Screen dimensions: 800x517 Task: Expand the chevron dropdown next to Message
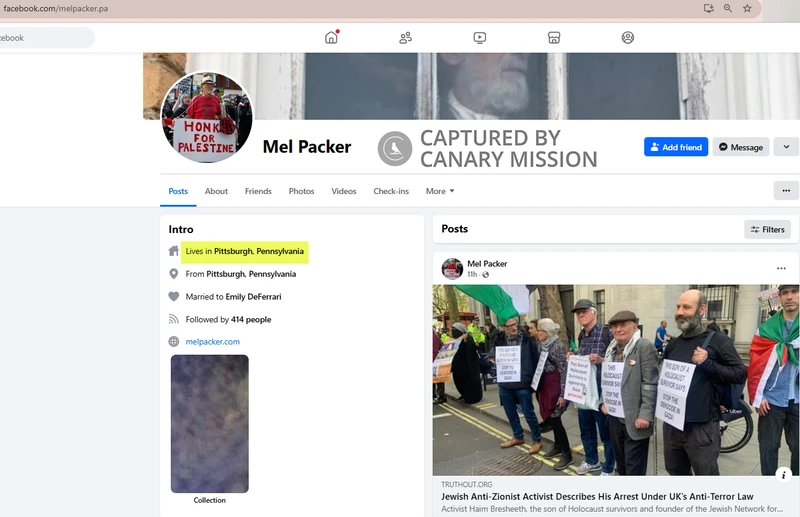click(x=786, y=147)
